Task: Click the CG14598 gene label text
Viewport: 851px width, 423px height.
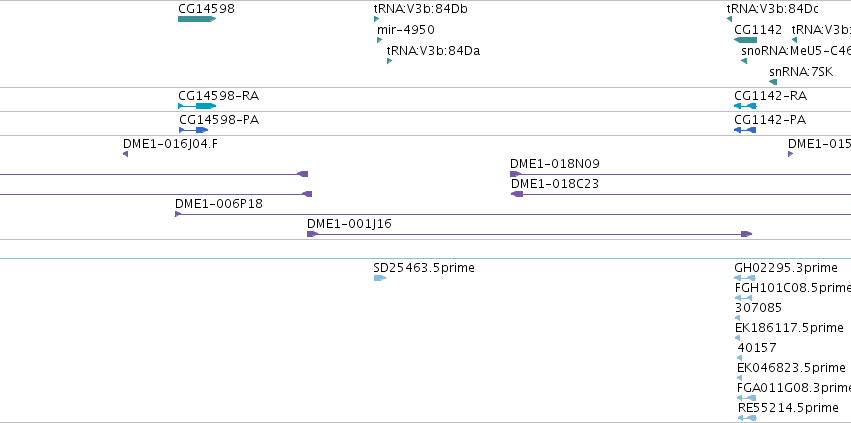Action: [206, 9]
